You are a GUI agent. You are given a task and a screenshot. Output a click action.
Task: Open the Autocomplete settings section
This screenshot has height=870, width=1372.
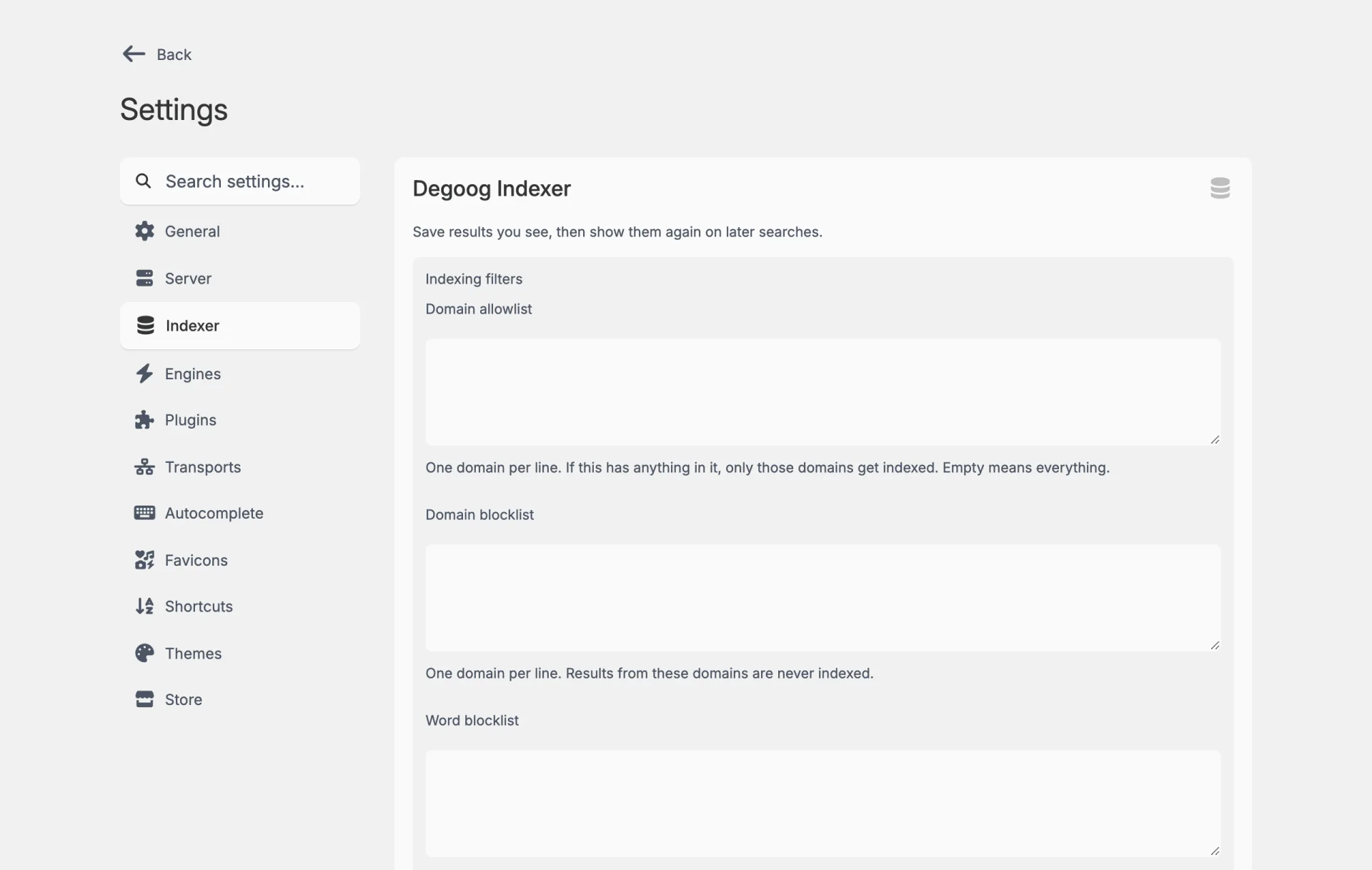pos(240,513)
